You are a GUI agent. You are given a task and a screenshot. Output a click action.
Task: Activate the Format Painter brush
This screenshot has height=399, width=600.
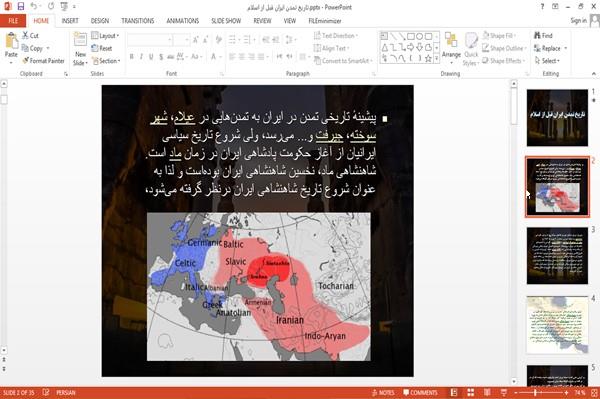pyautogui.click(x=25, y=60)
